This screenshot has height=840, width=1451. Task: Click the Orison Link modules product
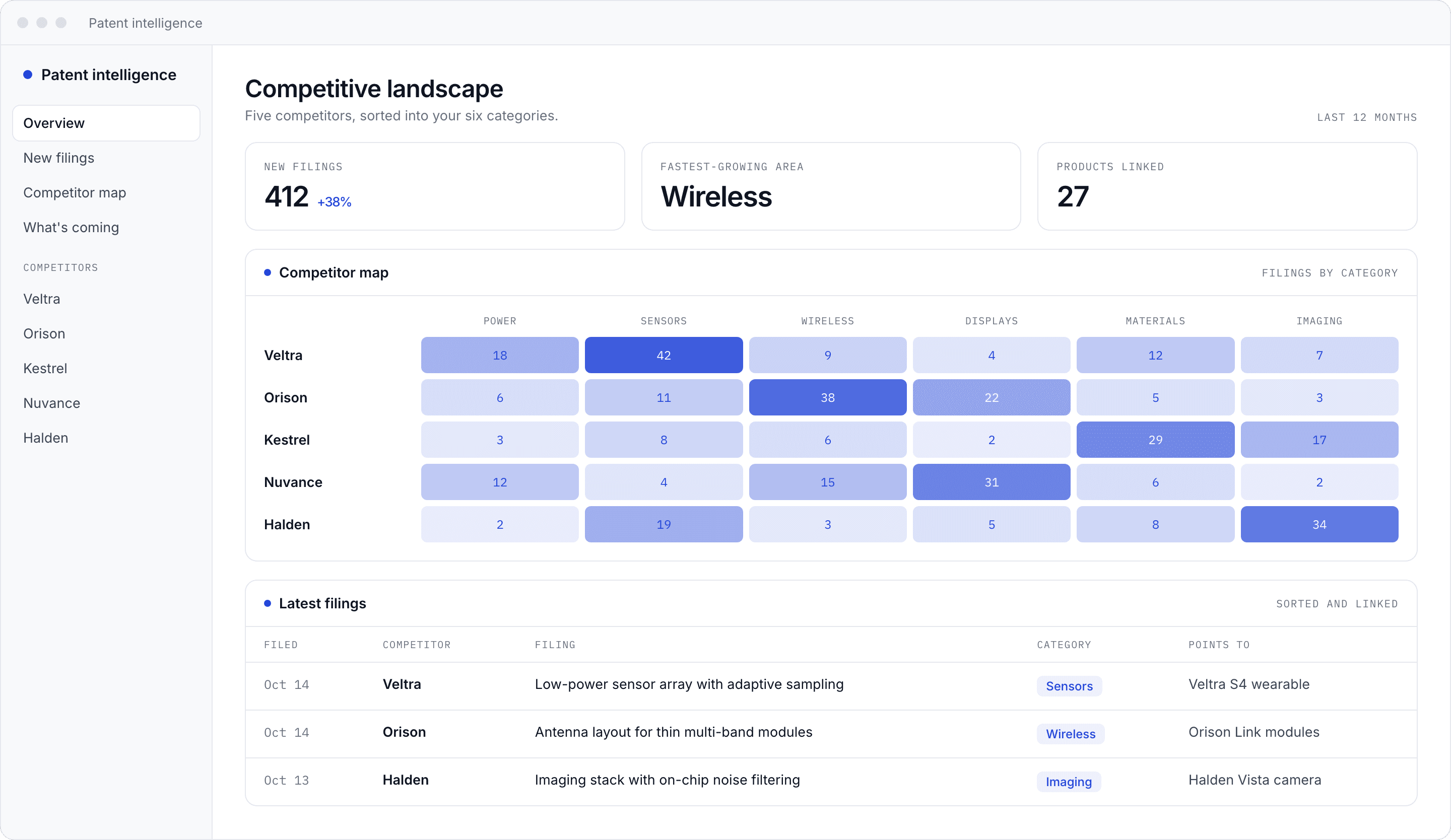(1254, 732)
